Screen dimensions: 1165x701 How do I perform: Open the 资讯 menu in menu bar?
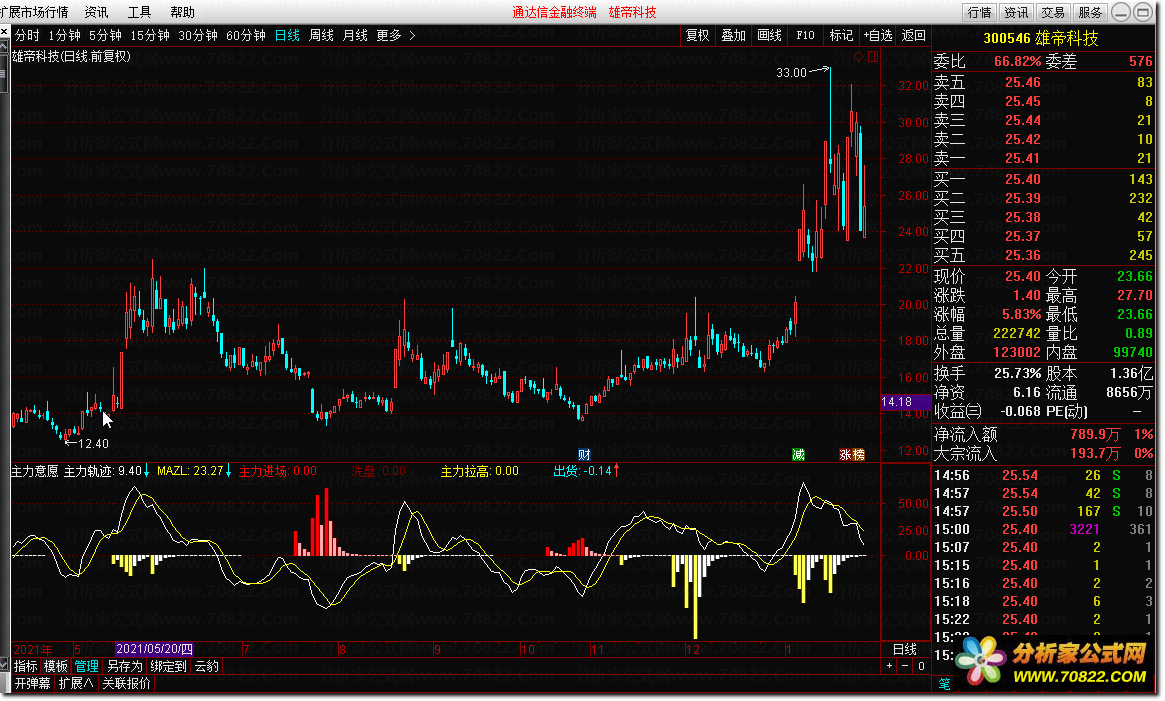pyautogui.click(x=96, y=12)
